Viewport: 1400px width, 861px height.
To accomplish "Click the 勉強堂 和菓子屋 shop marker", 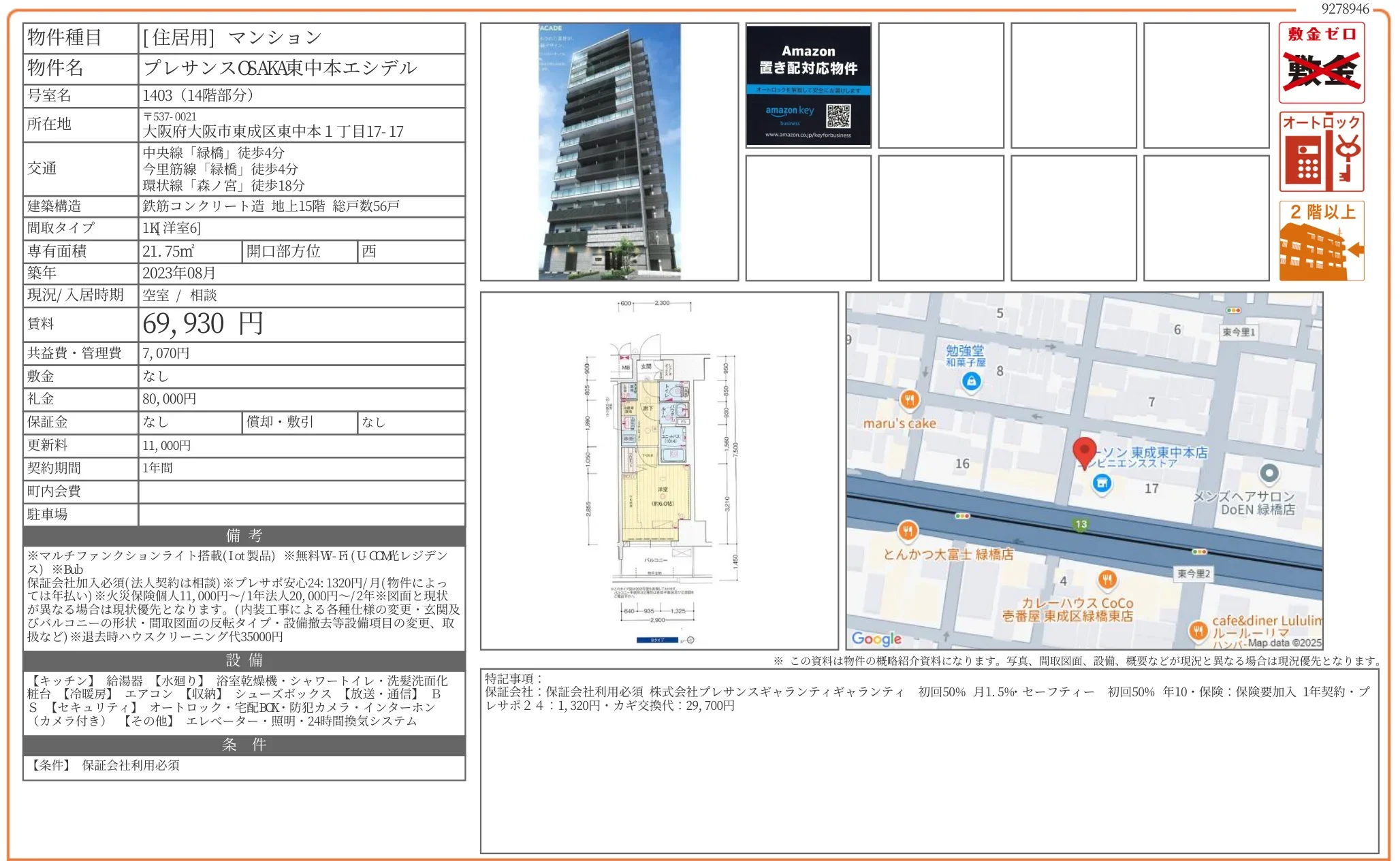I will (970, 381).
